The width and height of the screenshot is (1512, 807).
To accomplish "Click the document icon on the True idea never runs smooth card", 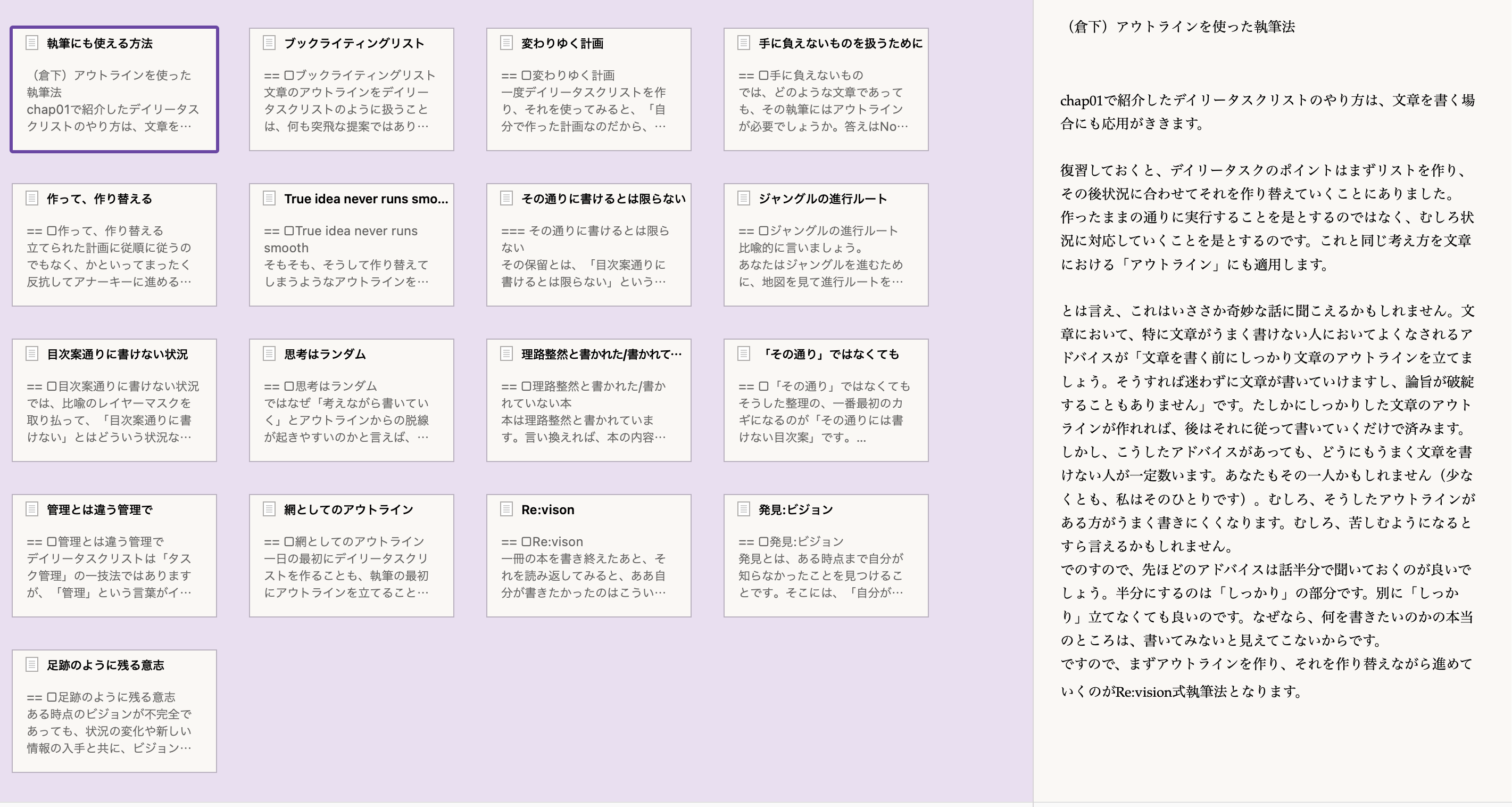I will [269, 199].
